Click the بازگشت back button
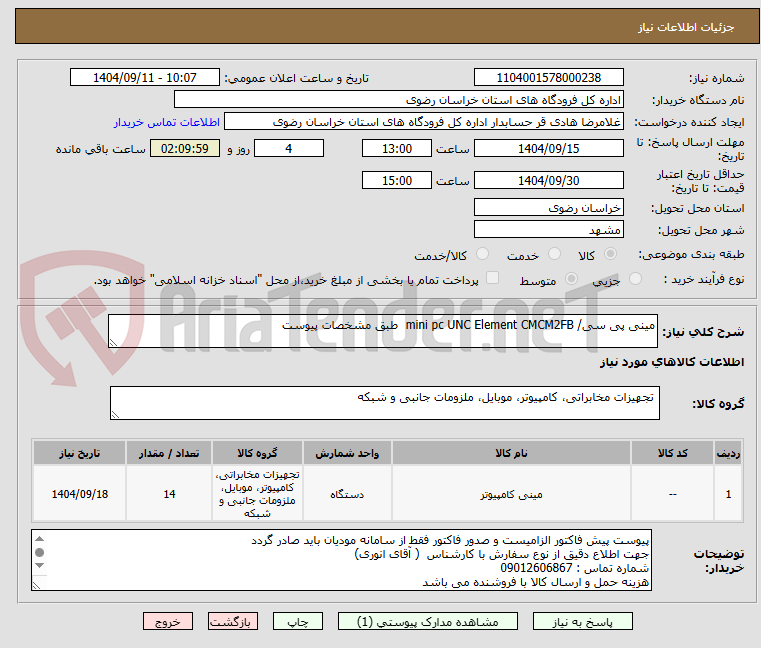Screen dimensions: 761x648 233,621
